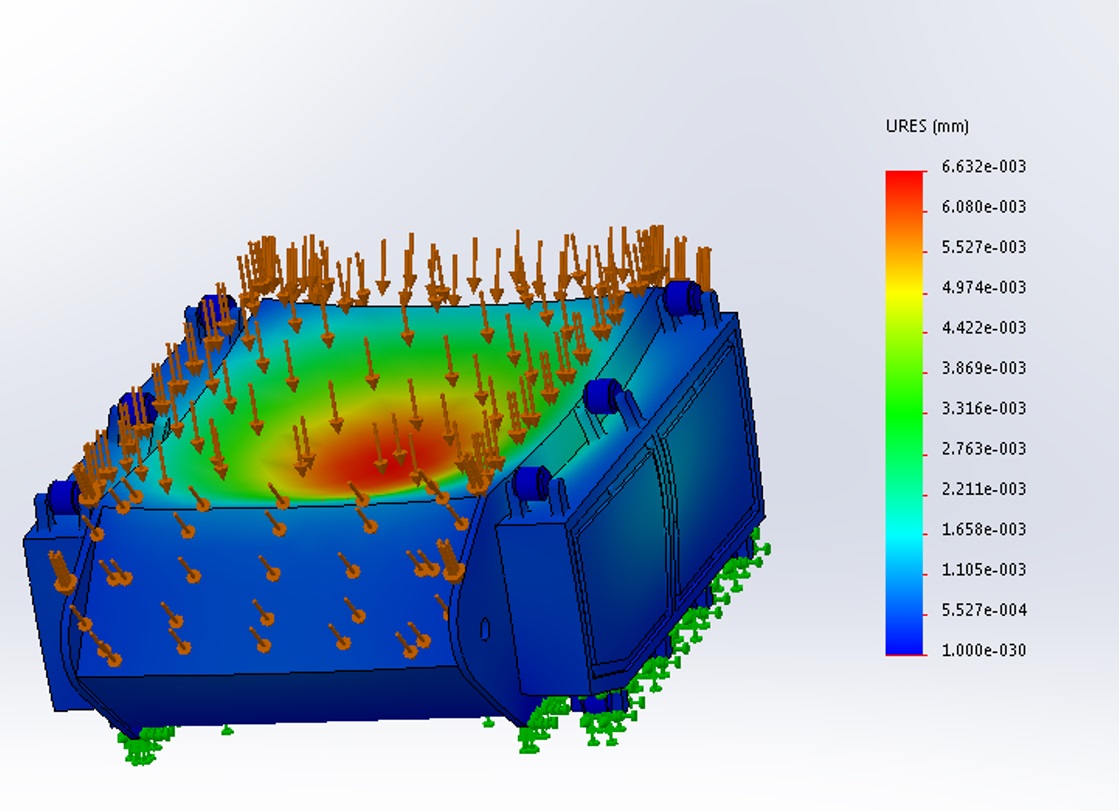
Task: Select the legend value 4.422e-003
Action: [x=983, y=328]
